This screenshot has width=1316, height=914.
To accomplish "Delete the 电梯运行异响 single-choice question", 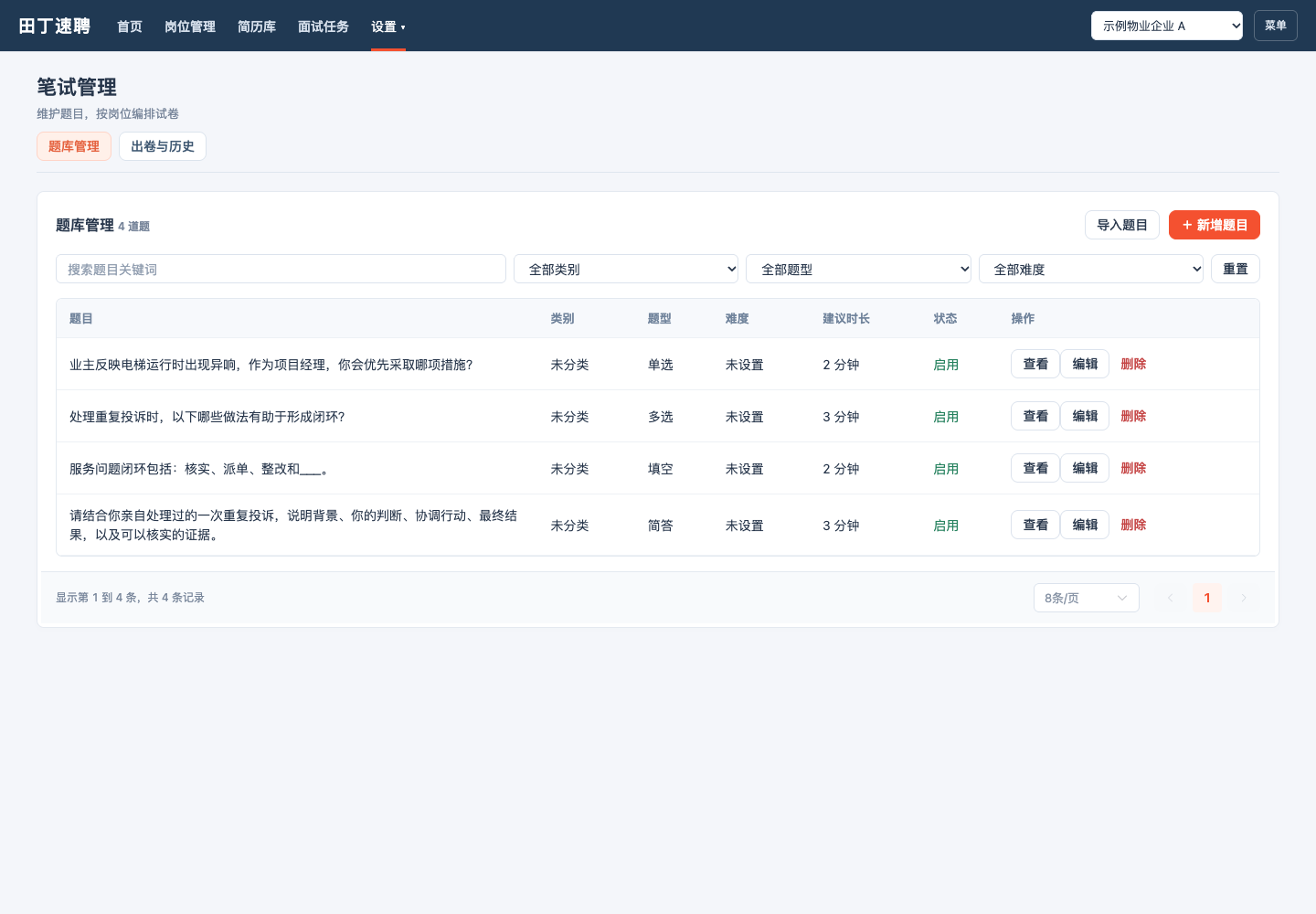I will click(x=1133, y=364).
